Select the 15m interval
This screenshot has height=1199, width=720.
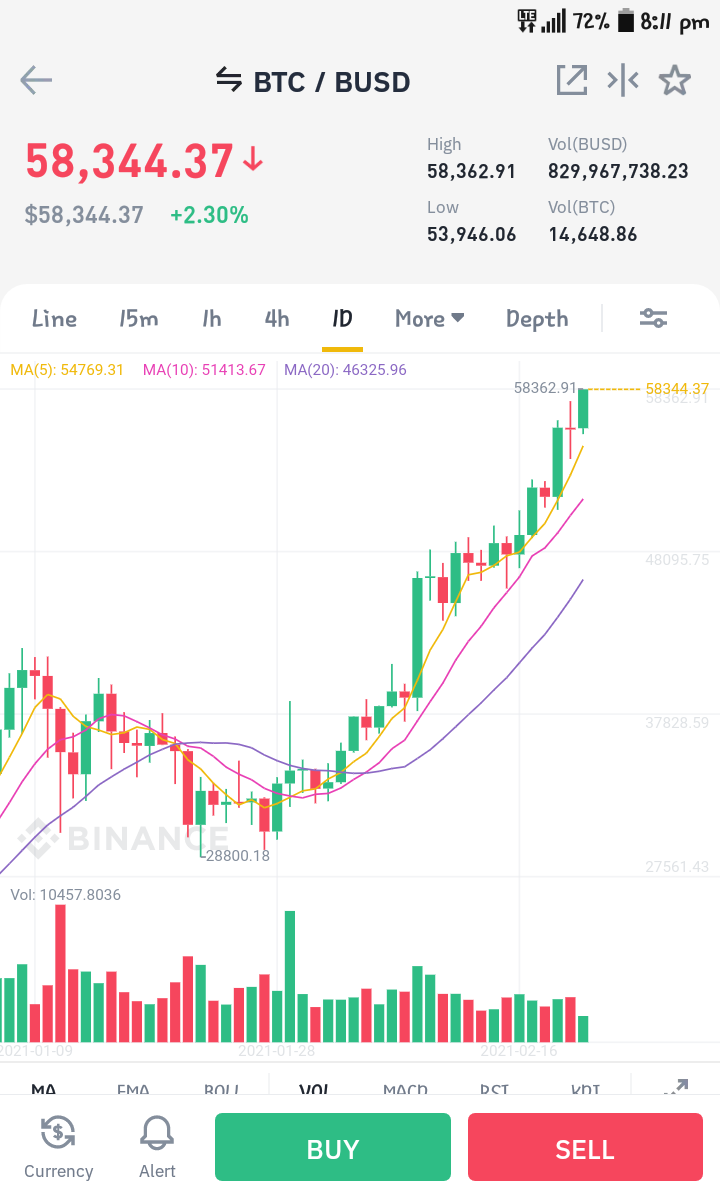(138, 318)
